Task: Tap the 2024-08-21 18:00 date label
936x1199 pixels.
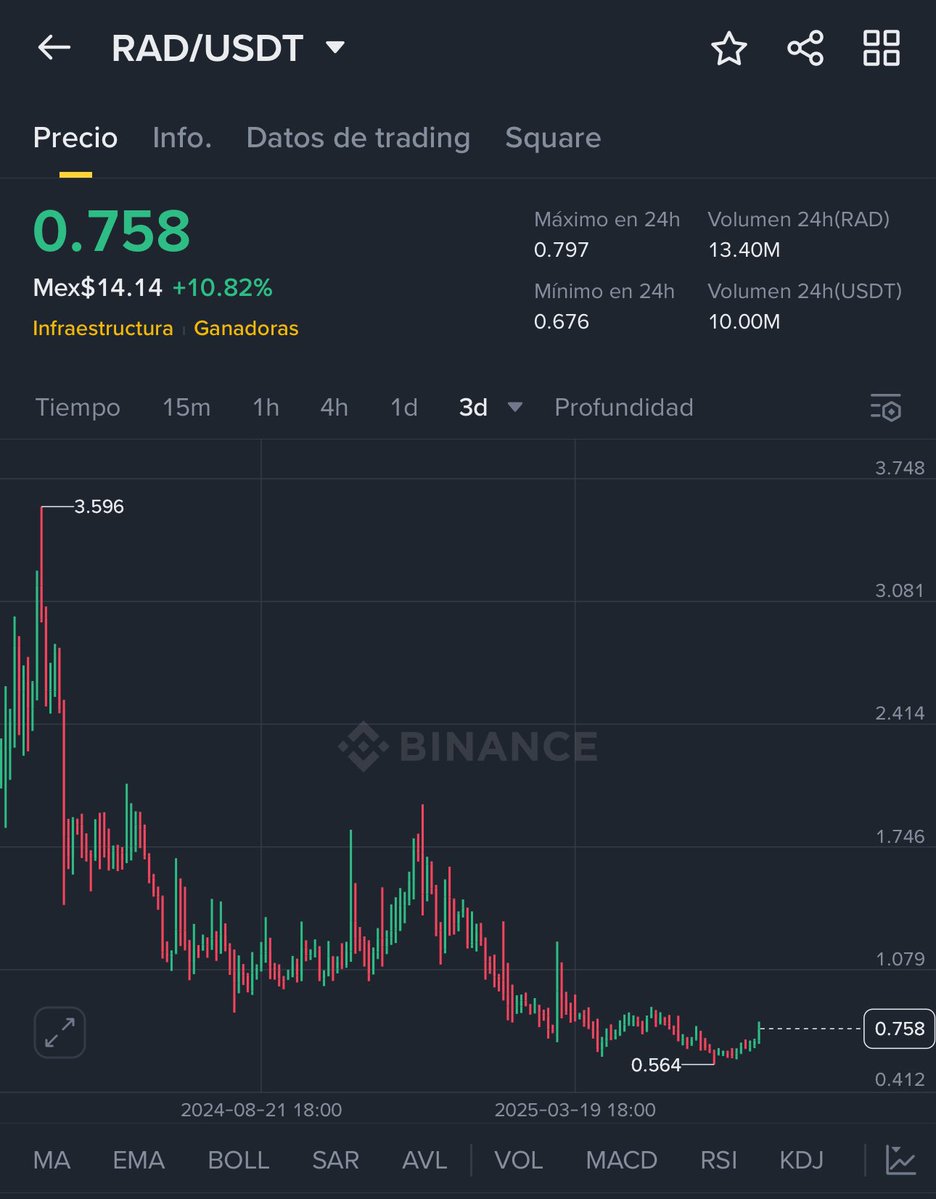Action: coord(261,1110)
